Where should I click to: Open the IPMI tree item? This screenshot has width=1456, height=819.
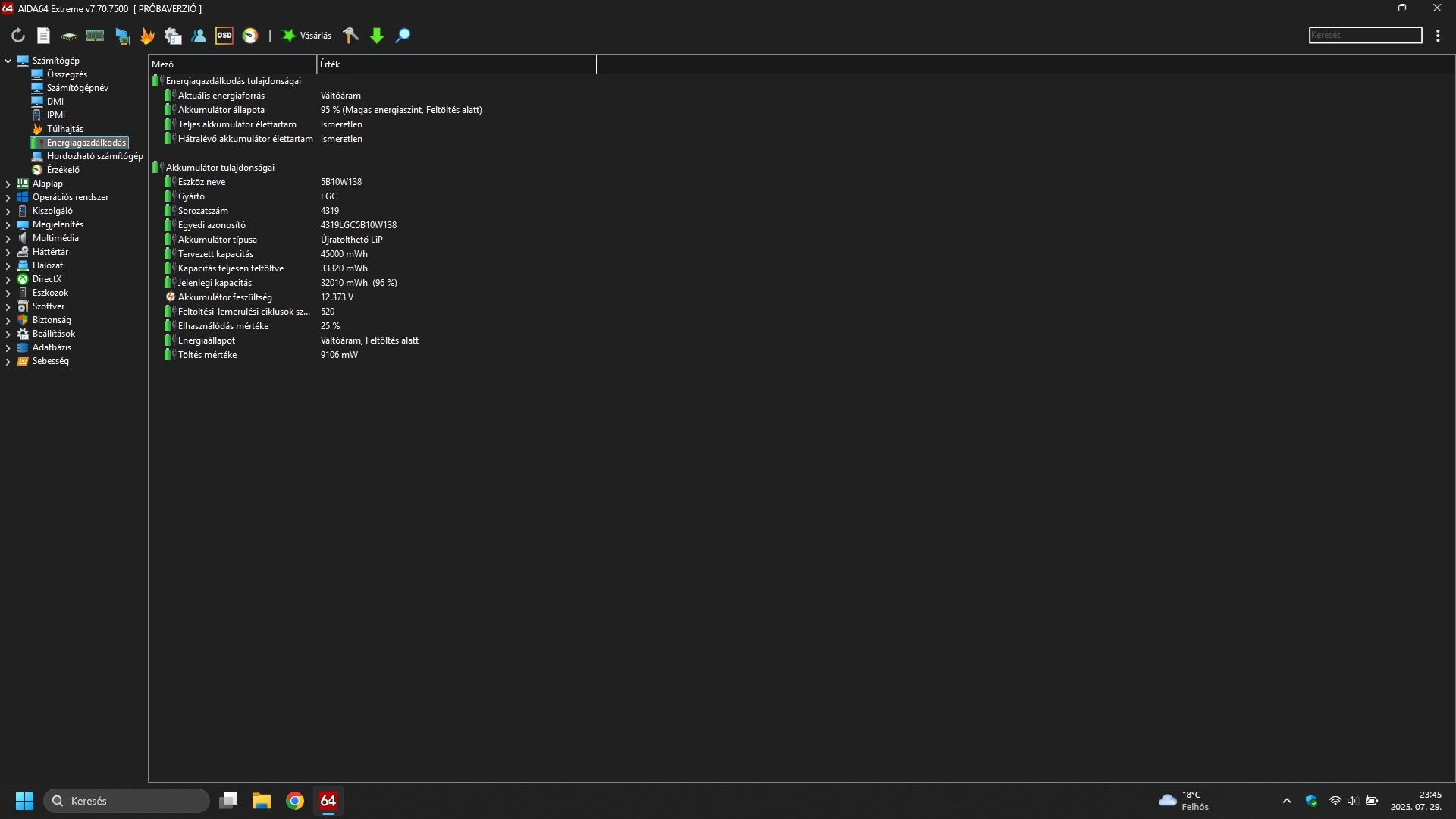(55, 115)
